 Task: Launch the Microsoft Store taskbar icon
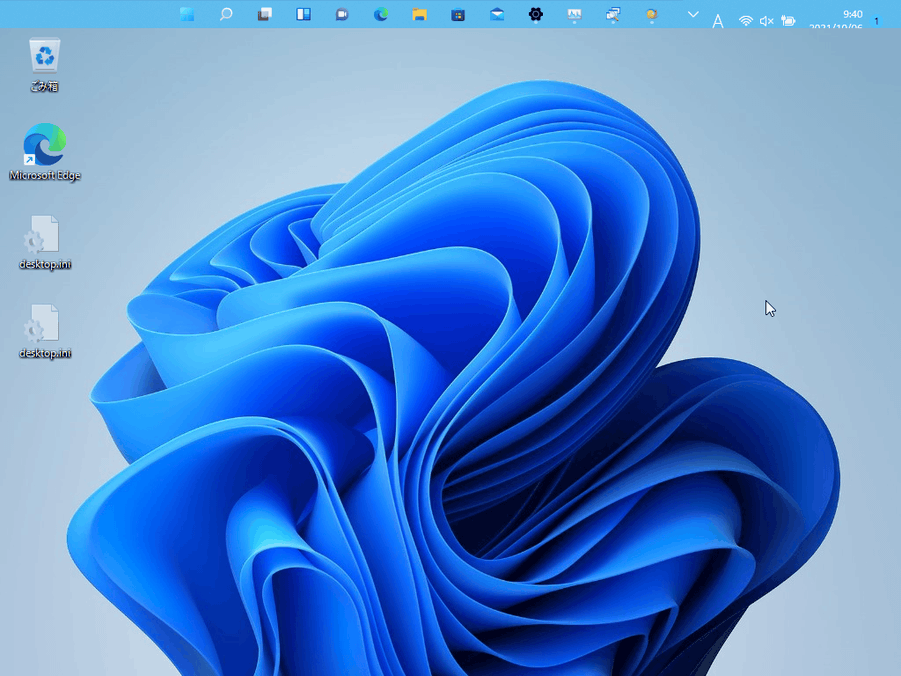point(458,14)
